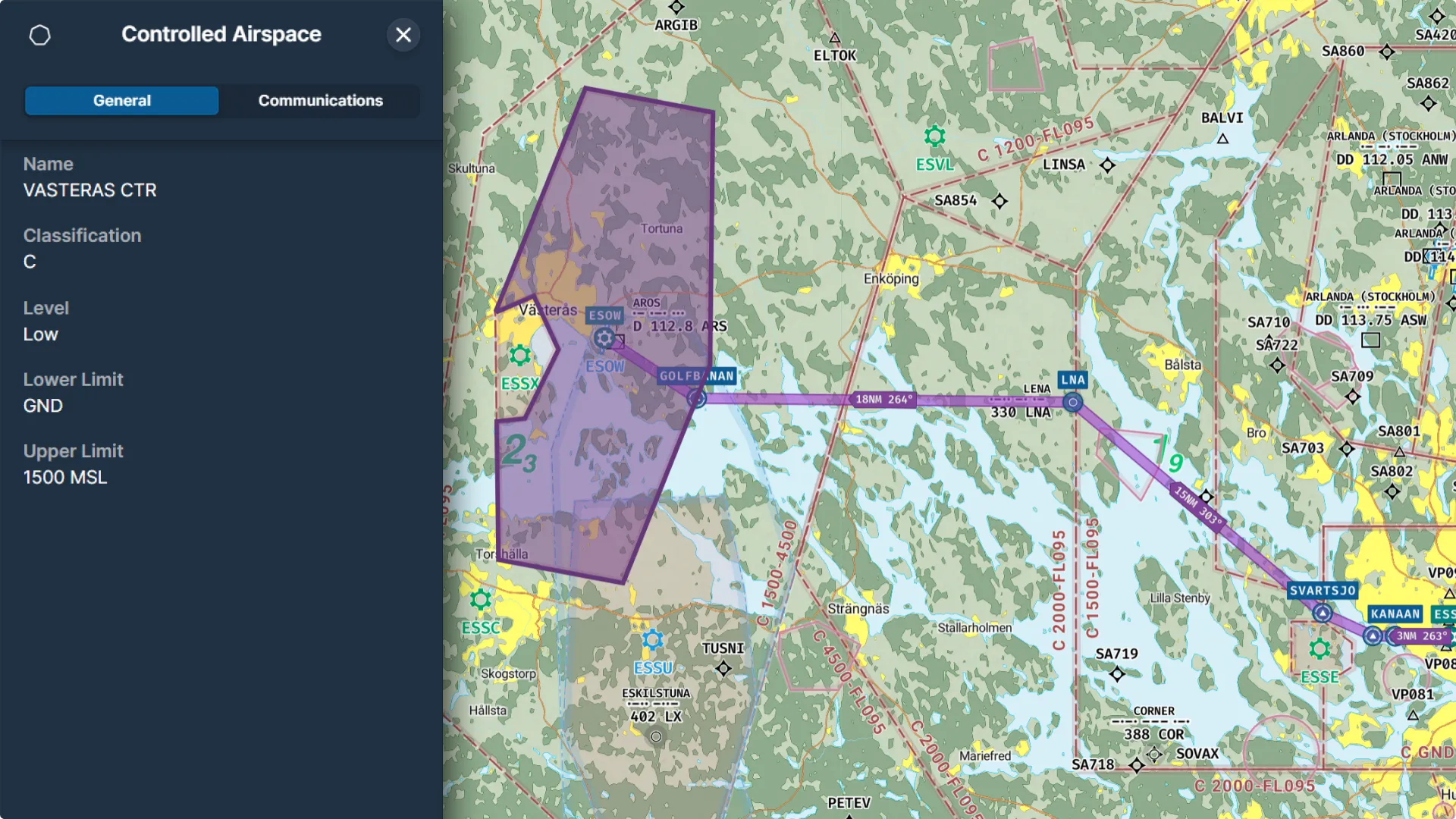1456x819 pixels.
Task: Select the ESSU airport symbol
Action: [652, 641]
